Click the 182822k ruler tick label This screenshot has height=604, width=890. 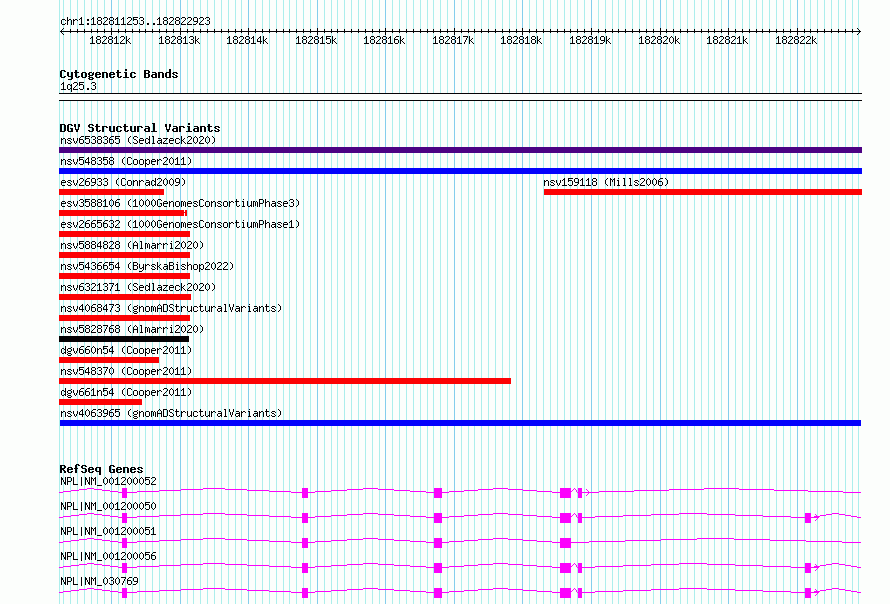click(796, 40)
